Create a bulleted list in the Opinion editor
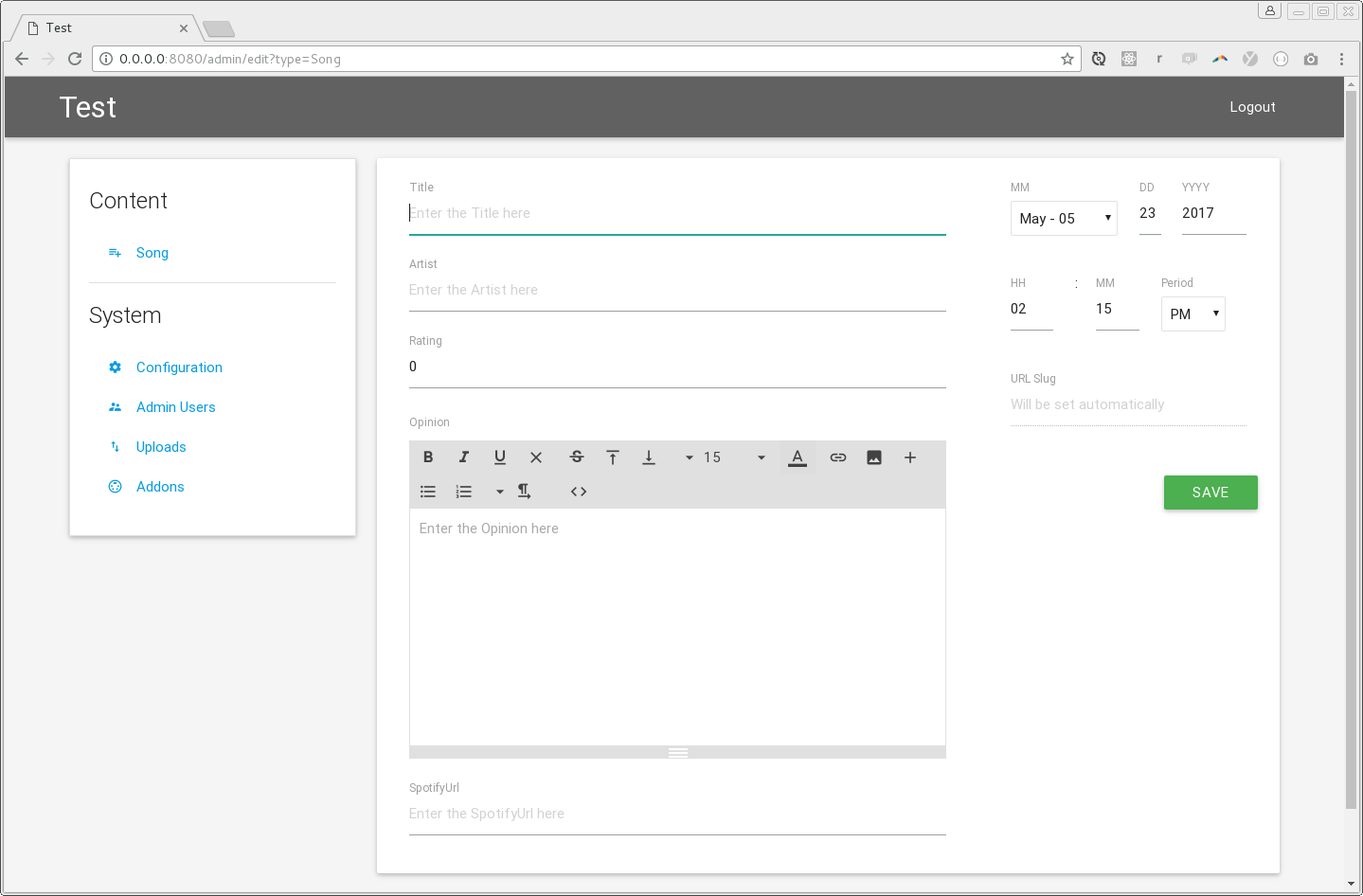Screen dimensions: 1363x896 [x=427, y=492]
